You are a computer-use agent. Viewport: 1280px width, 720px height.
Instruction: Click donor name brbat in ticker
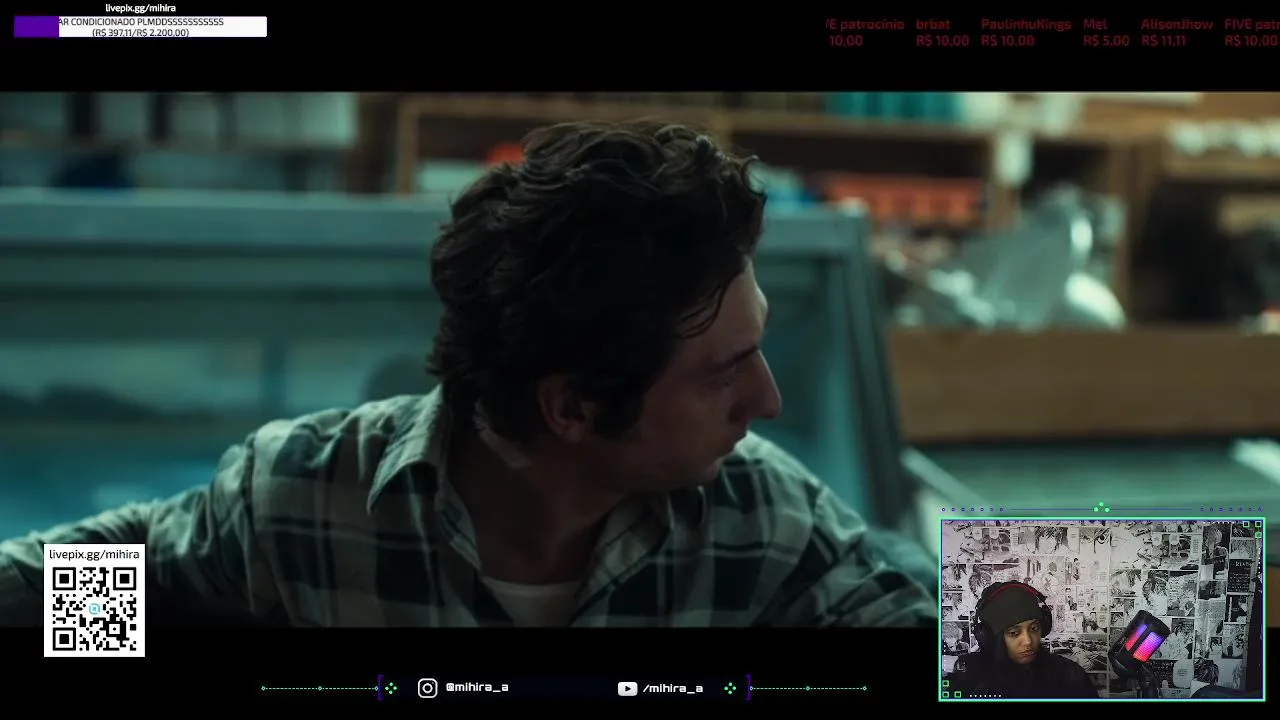click(933, 24)
